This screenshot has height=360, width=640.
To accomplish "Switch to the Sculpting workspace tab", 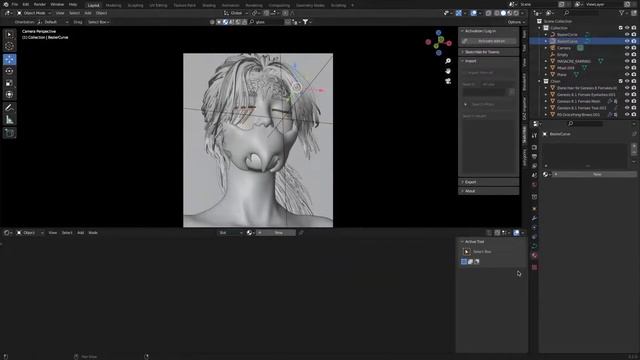I will [135, 5].
